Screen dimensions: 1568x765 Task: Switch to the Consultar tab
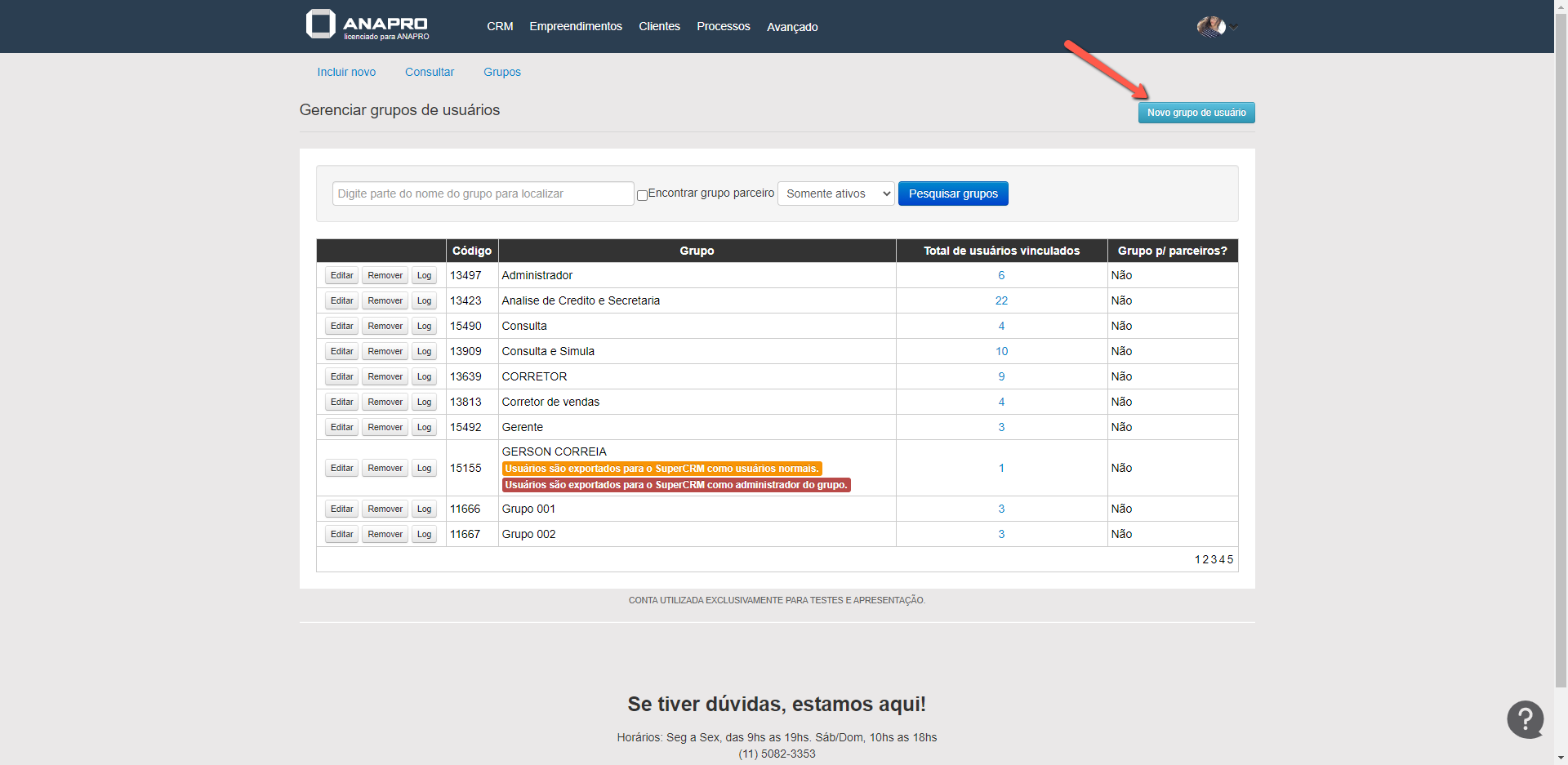[429, 72]
